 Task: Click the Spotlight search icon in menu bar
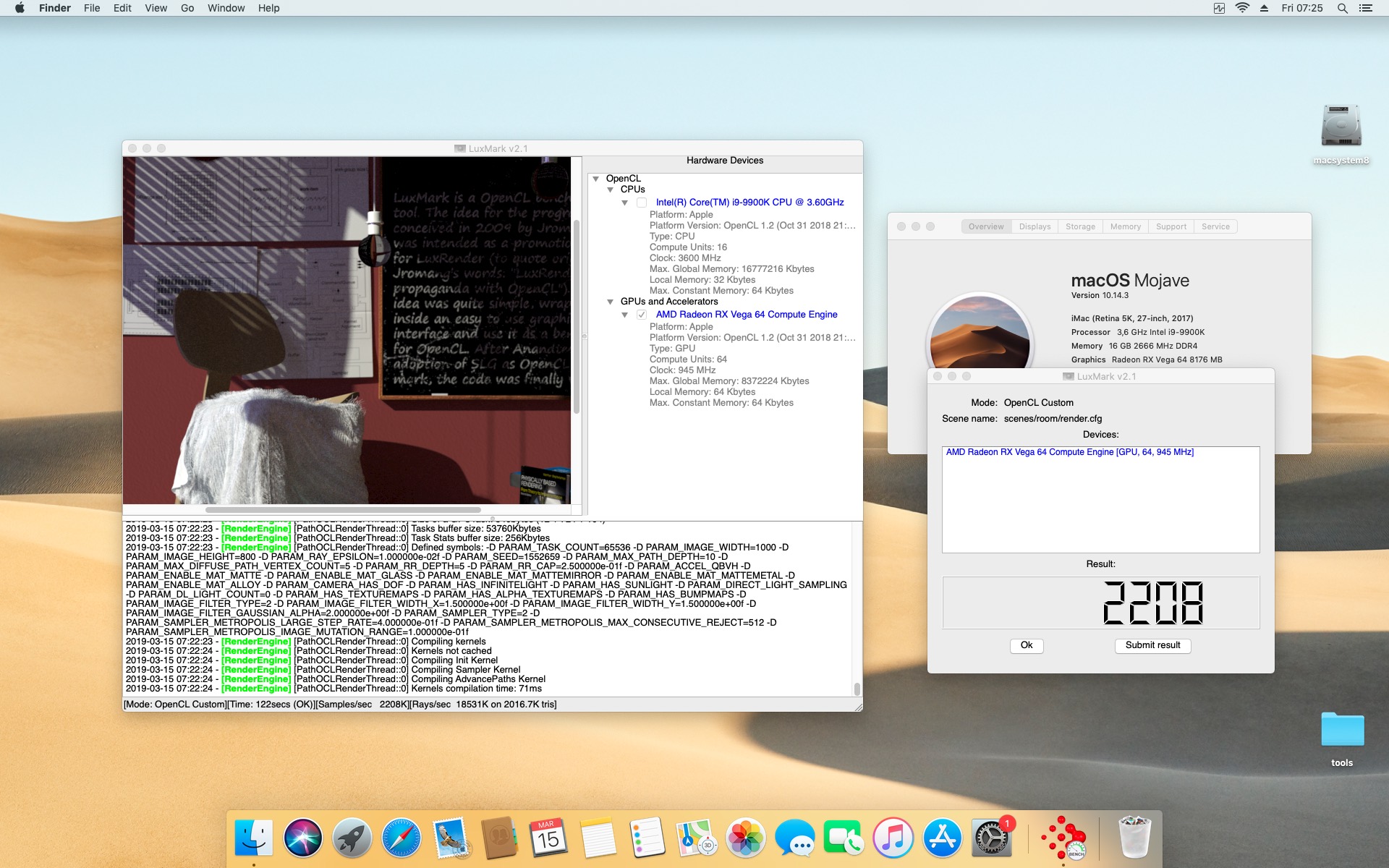click(1342, 9)
